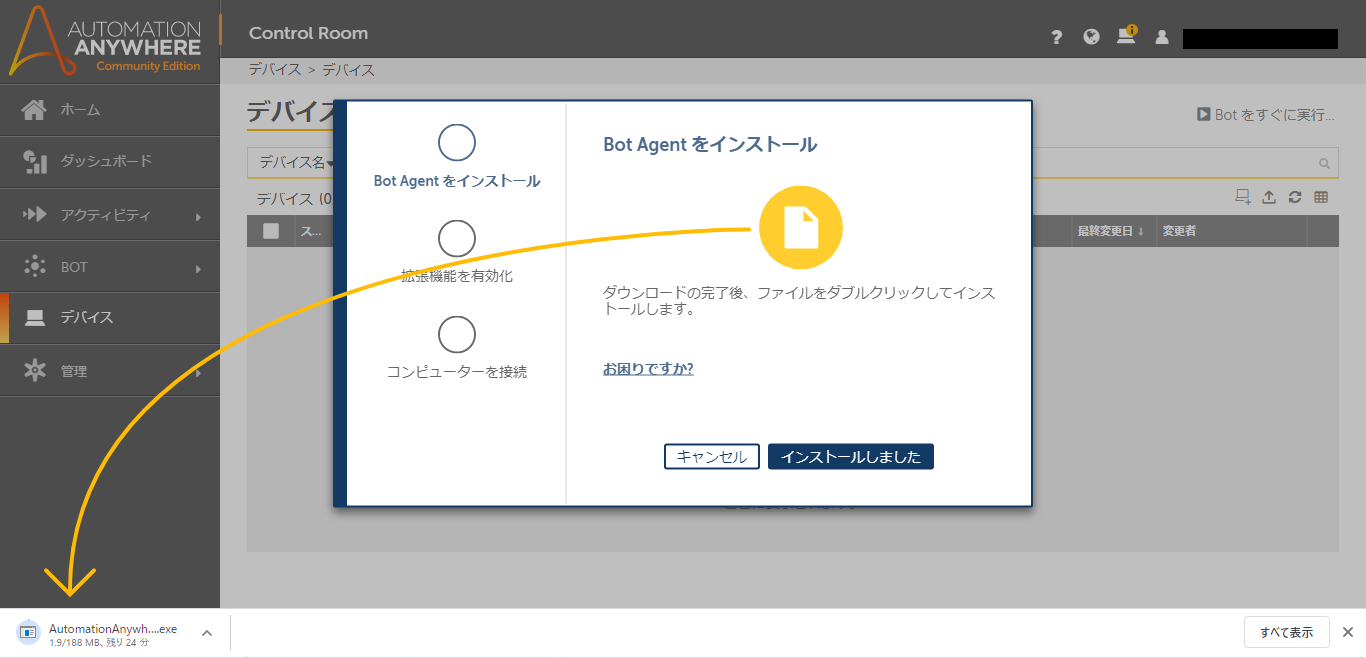This screenshot has height=658, width=1366.
Task: Click Bot をすぐに実行 link
Action: [1266, 115]
